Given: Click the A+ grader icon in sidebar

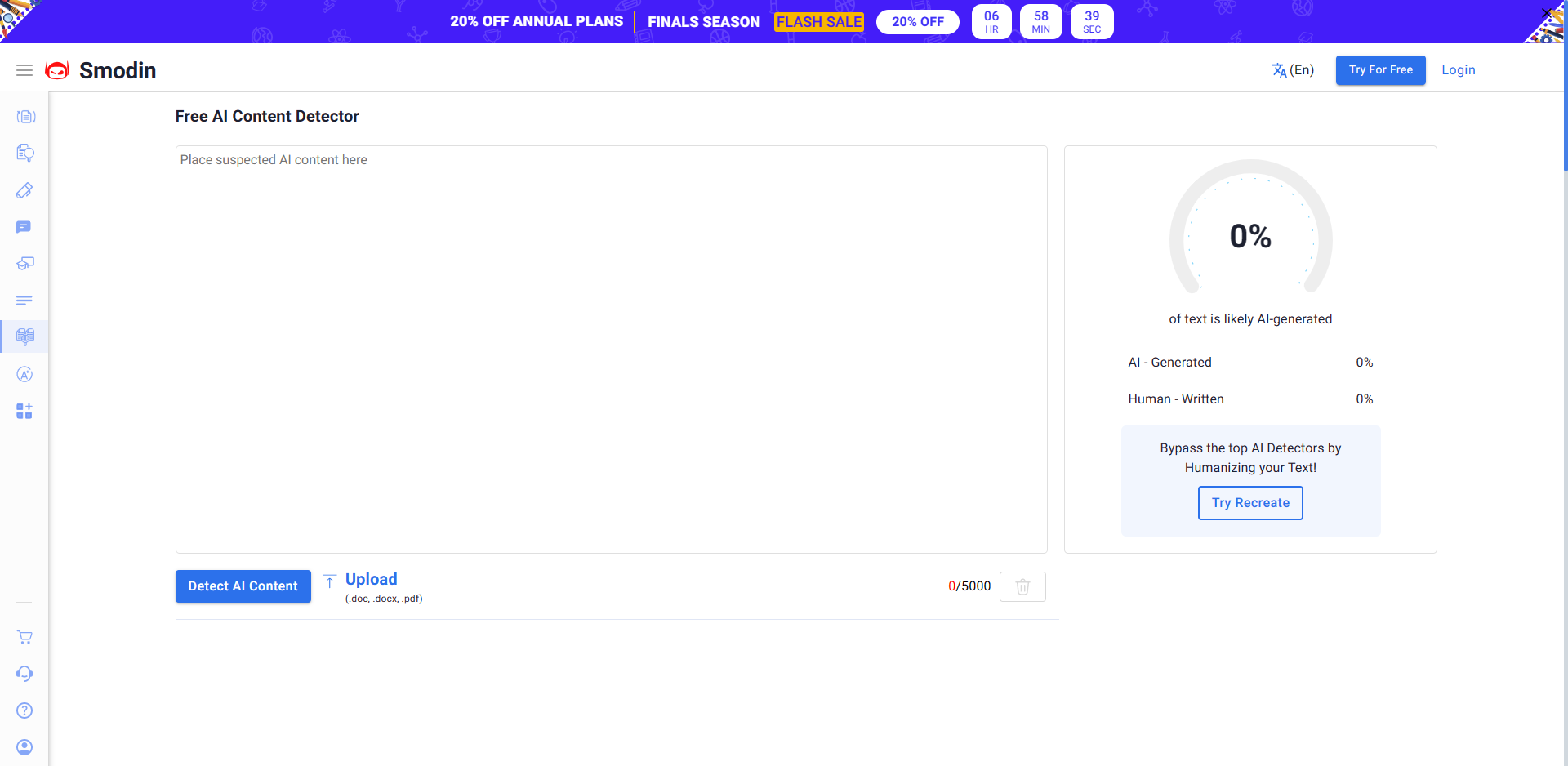Looking at the screenshot, I should coord(24,374).
